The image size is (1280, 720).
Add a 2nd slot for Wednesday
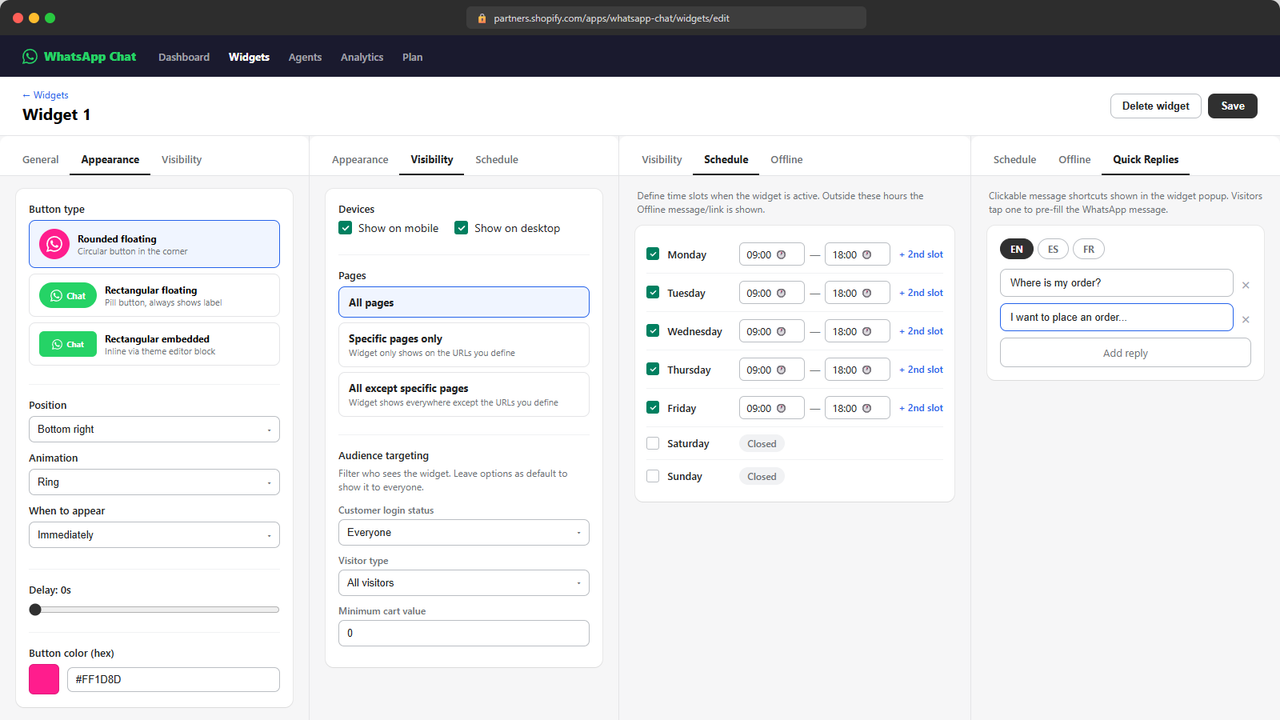(921, 331)
